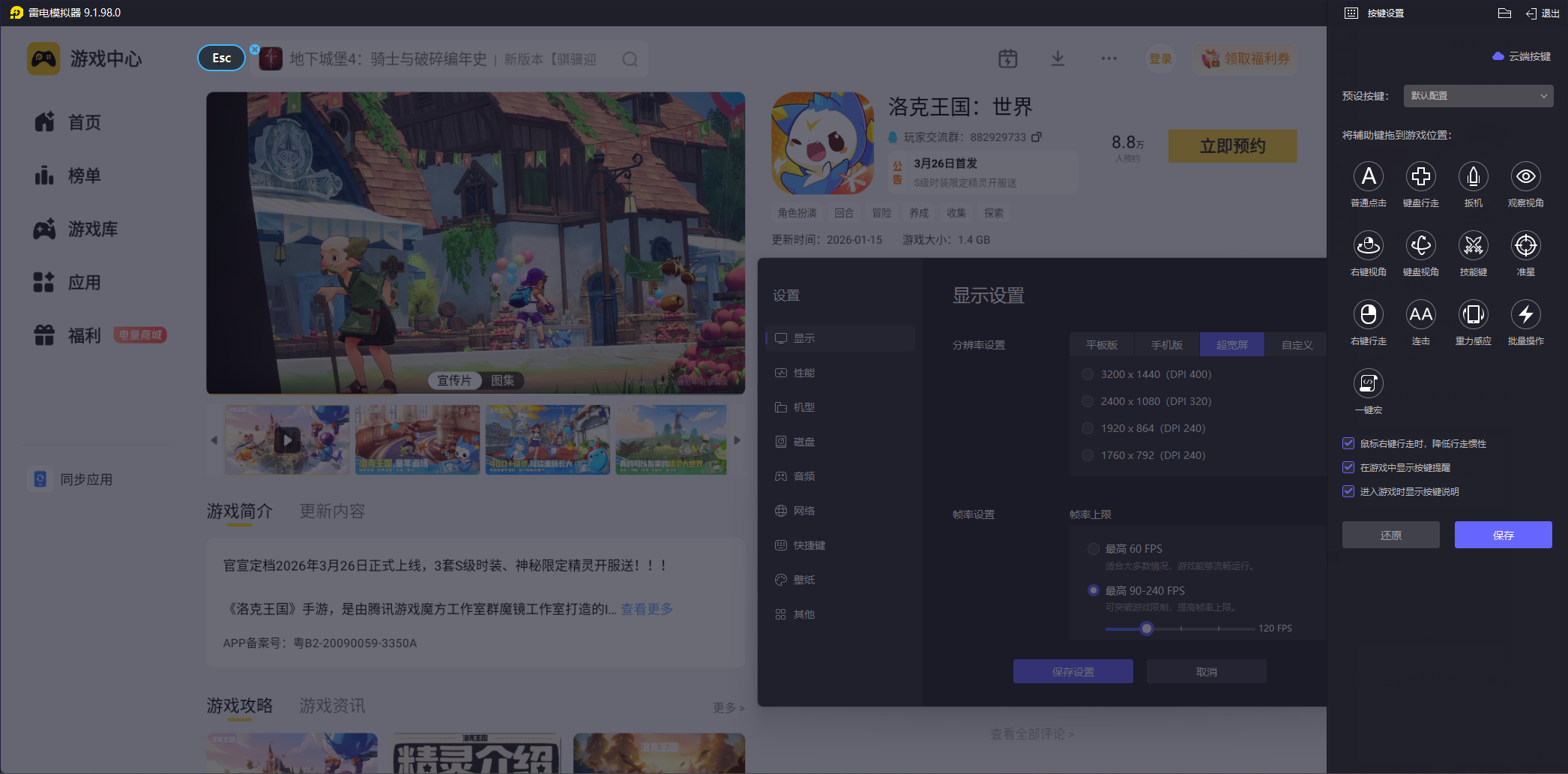Click the 云端按键 cloud icon
The height and width of the screenshot is (774, 1568).
tap(1498, 56)
